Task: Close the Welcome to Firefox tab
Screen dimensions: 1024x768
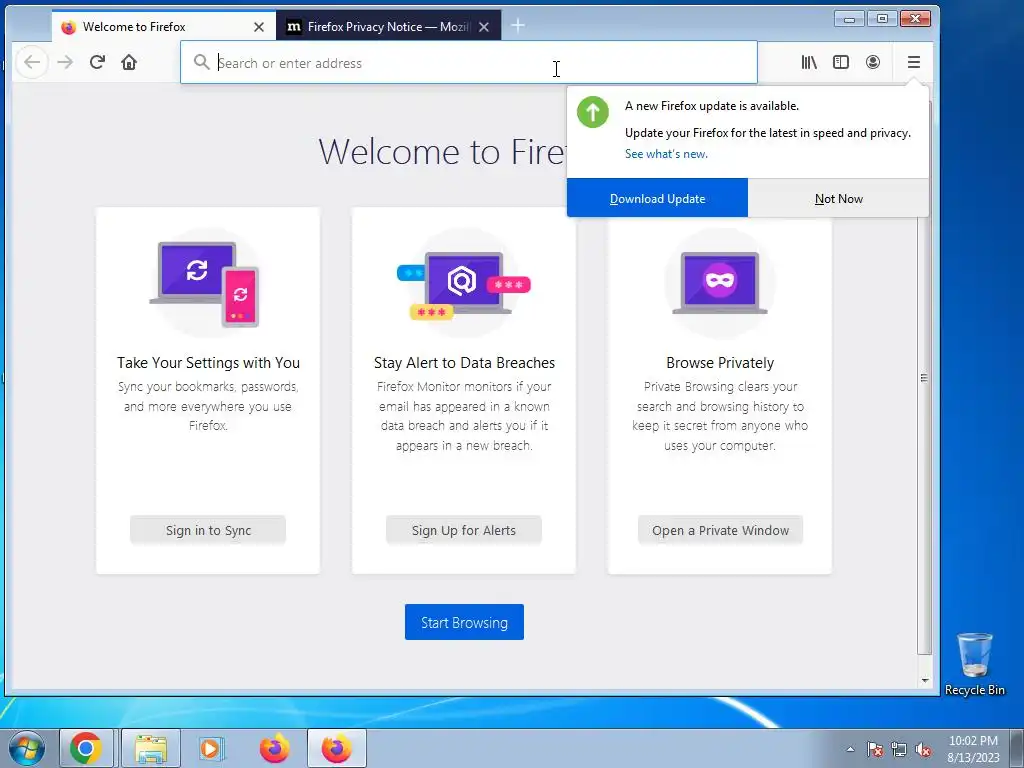Action: (259, 27)
